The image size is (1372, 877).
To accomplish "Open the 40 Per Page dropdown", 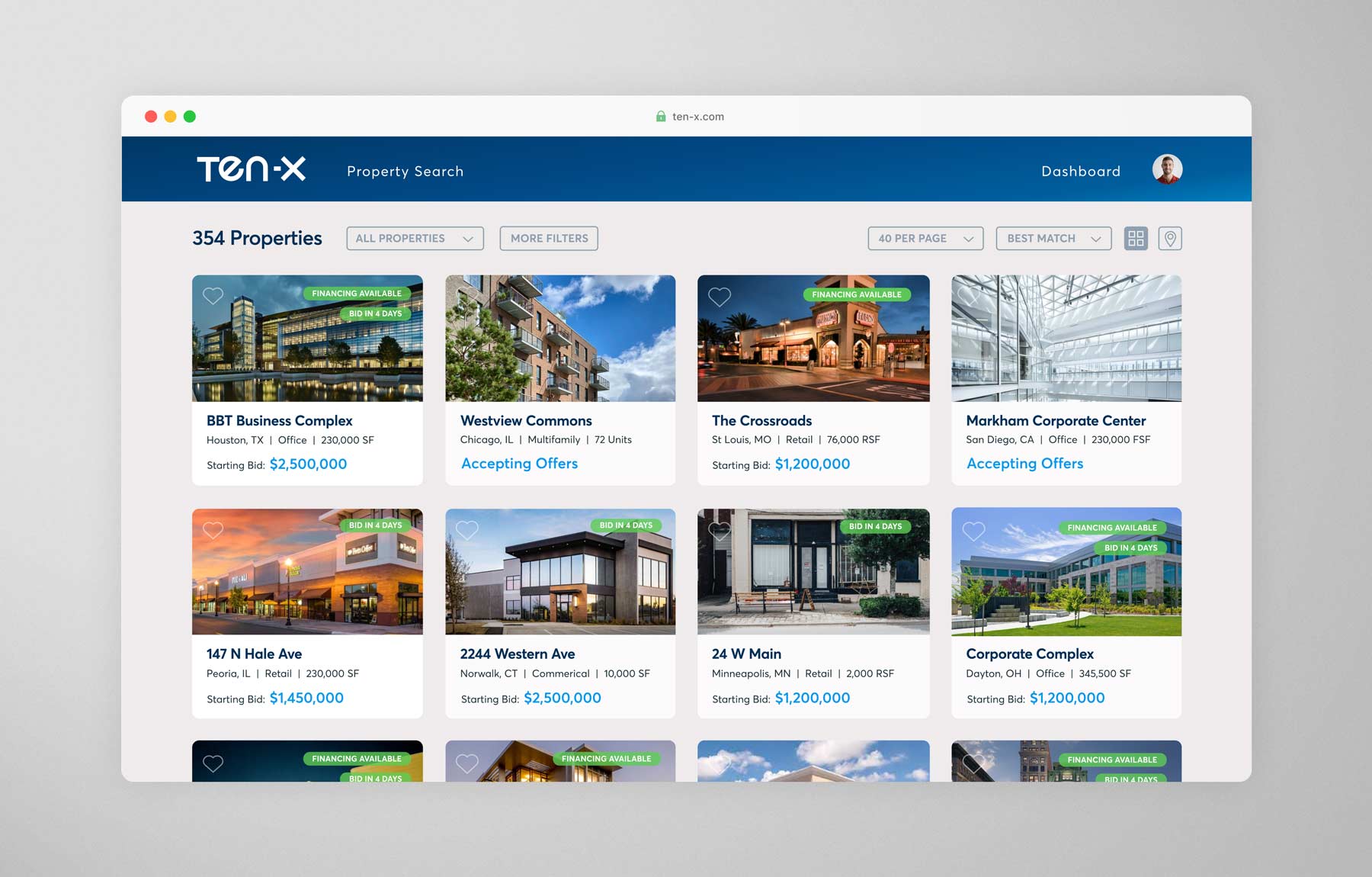I will coord(925,239).
